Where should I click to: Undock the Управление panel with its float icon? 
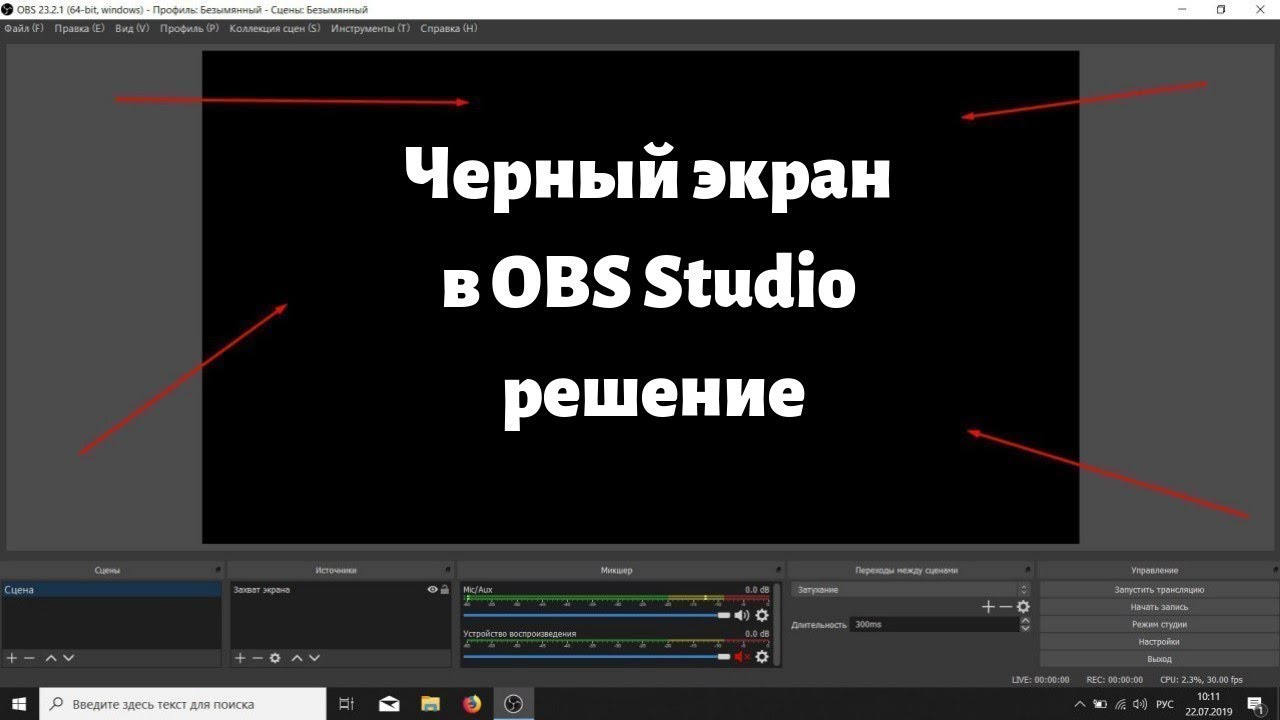1274,570
